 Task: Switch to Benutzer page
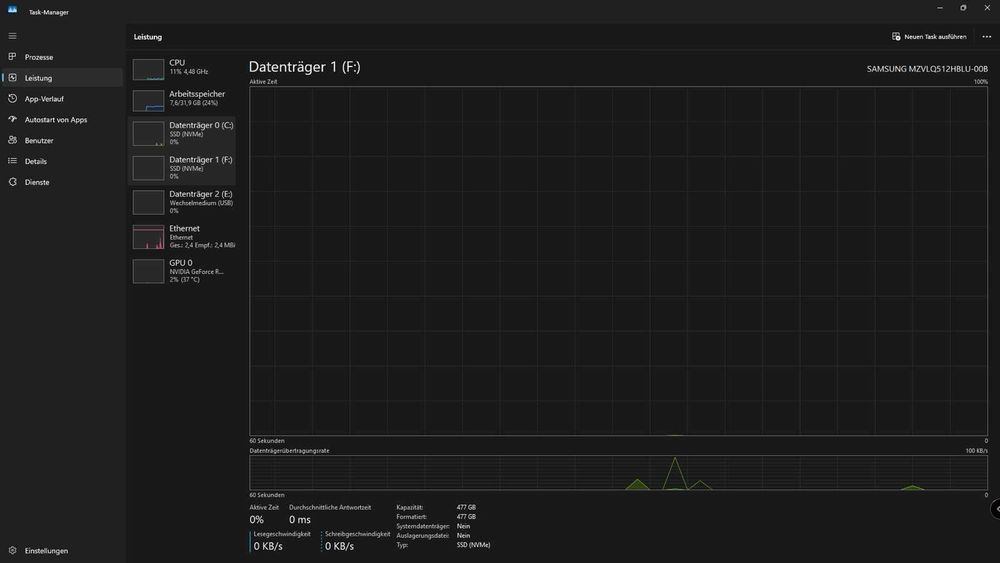pyautogui.click(x=62, y=140)
